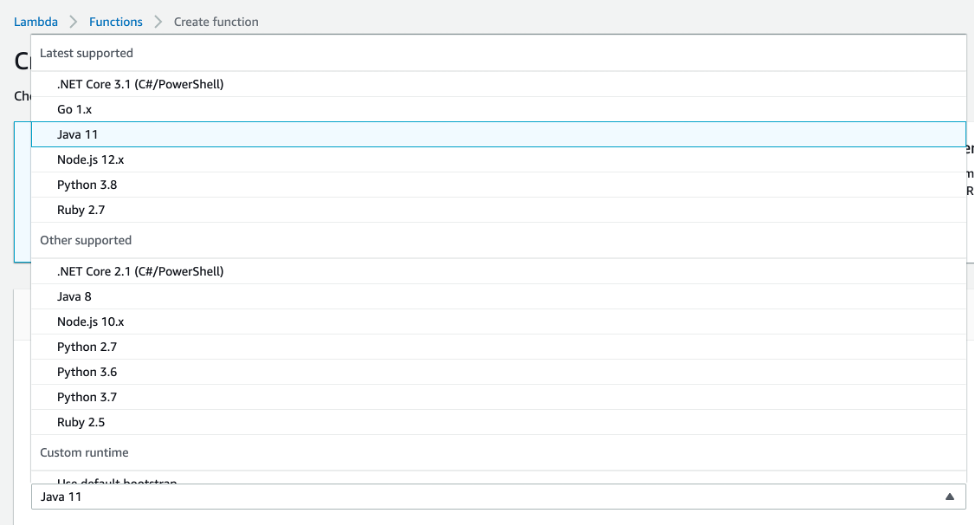Choose Ruby 2.7 runtime
This screenshot has width=974, height=525.
point(81,210)
